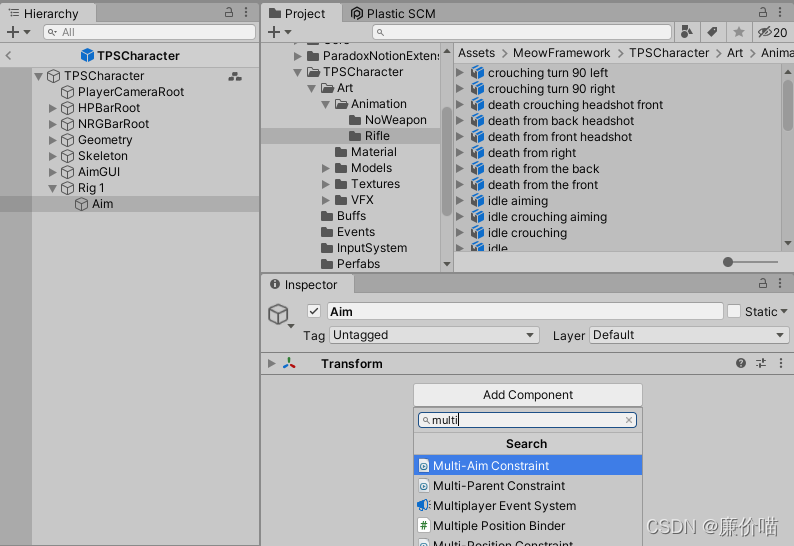Open the GameObject icon picker in Inspector
Image resolution: width=794 pixels, height=546 pixels.
click(281, 316)
